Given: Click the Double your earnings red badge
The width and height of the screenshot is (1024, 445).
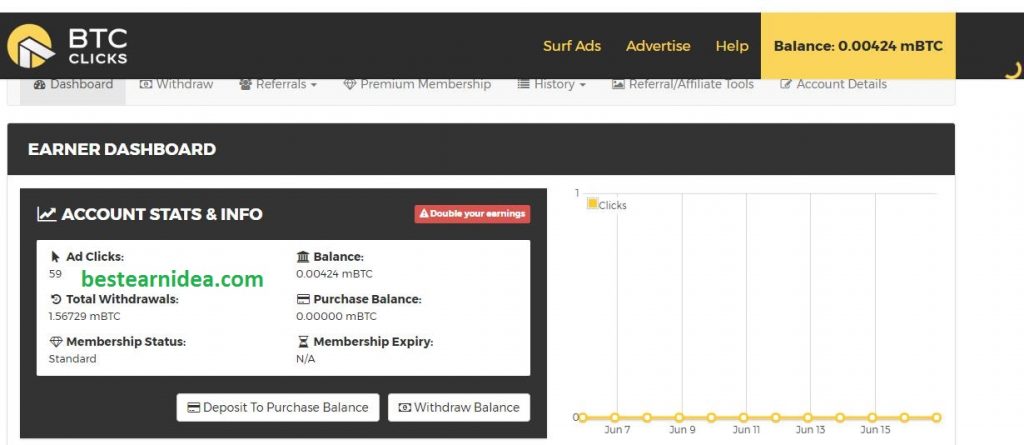Looking at the screenshot, I should coord(472,214).
